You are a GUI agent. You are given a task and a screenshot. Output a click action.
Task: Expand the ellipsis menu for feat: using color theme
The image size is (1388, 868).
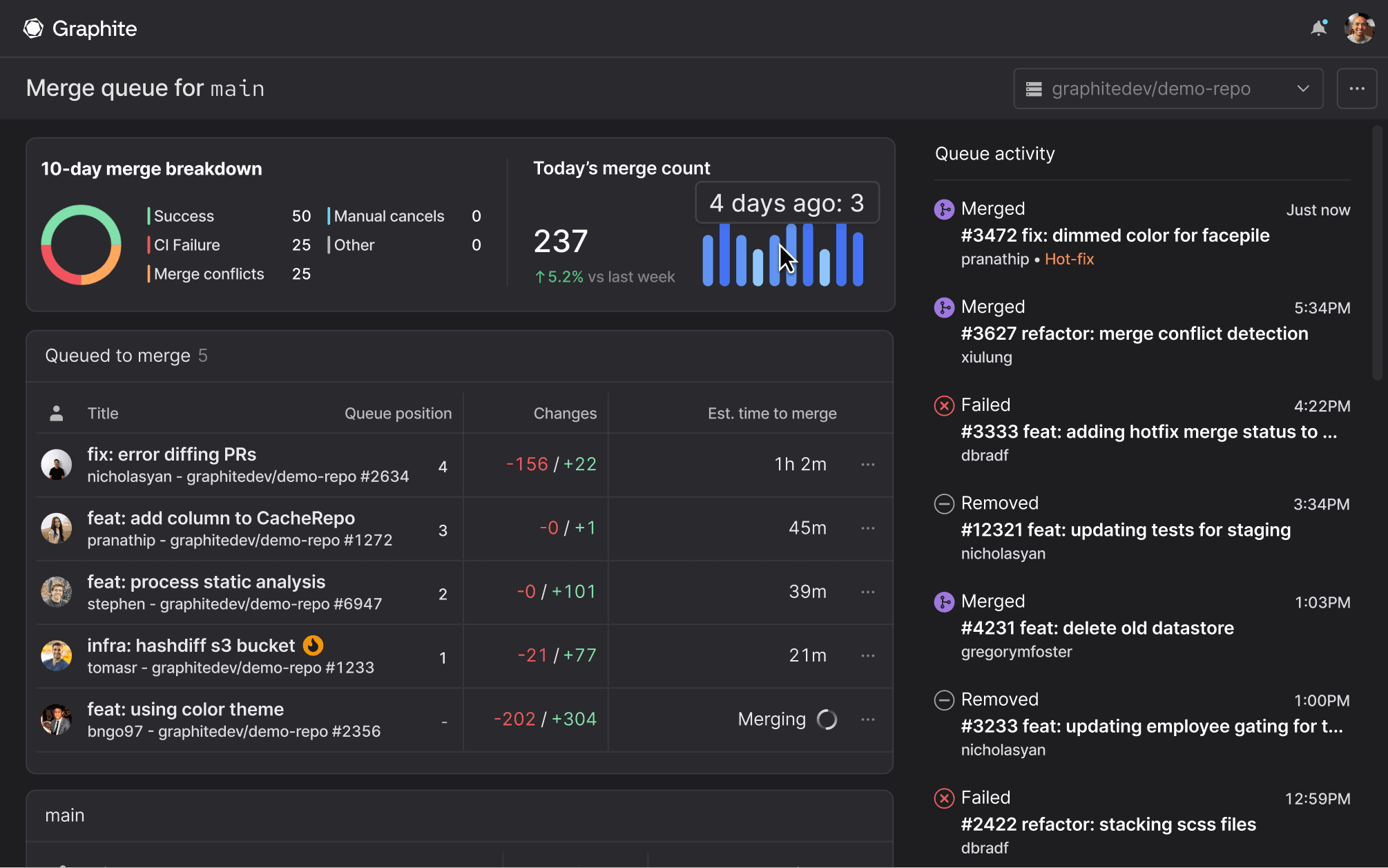tap(868, 719)
